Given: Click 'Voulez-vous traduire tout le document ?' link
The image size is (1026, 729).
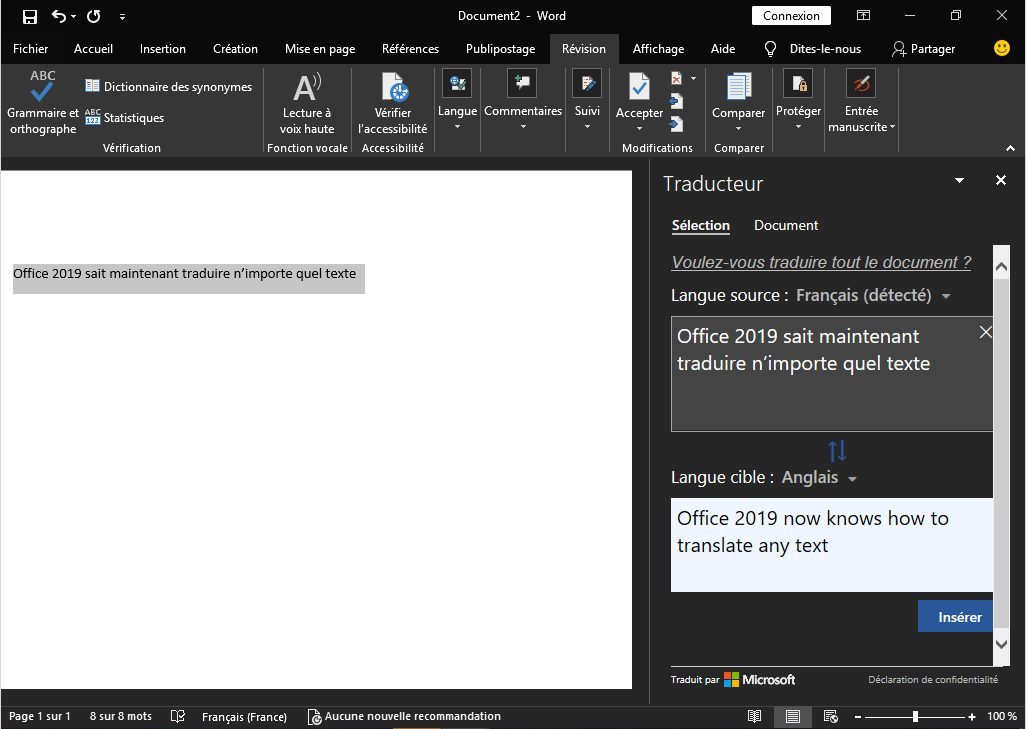Looking at the screenshot, I should click(821, 263).
